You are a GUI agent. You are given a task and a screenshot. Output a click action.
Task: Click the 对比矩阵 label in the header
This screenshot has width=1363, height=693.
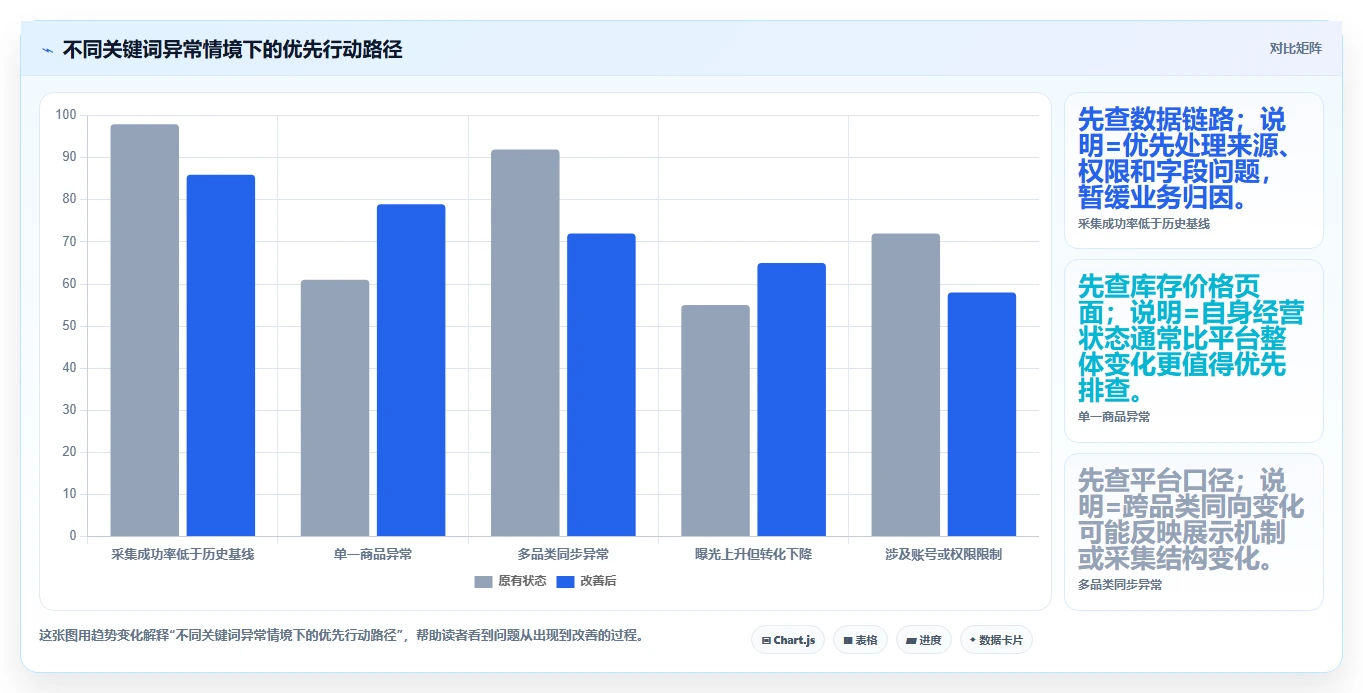click(1296, 48)
